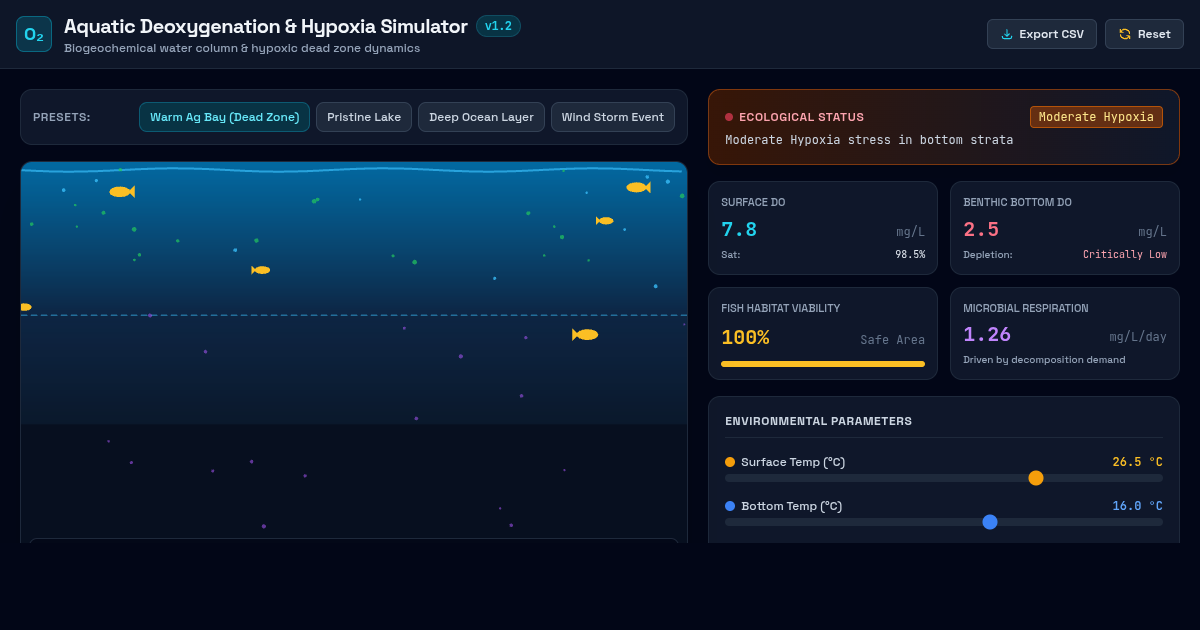Image resolution: width=1200 pixels, height=630 pixels.
Task: Click the O₂ app logo icon
Action: (x=34, y=34)
